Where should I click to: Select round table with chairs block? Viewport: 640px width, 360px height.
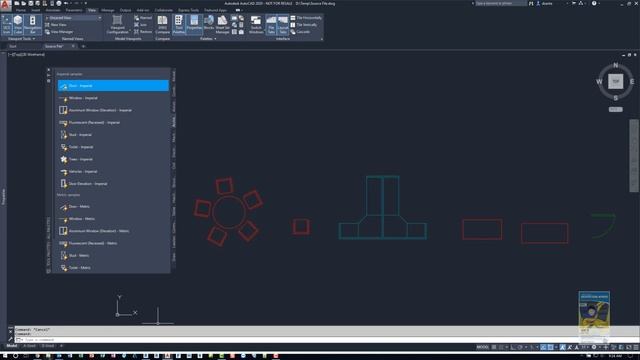point(228,212)
